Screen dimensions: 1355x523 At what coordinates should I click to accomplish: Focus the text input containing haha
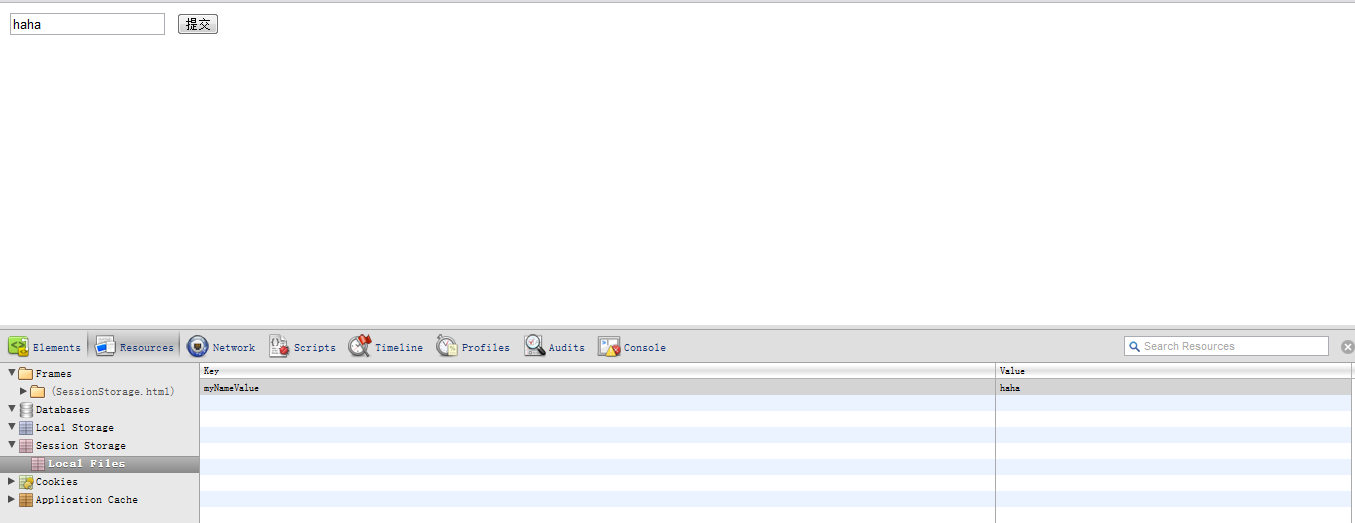point(87,24)
